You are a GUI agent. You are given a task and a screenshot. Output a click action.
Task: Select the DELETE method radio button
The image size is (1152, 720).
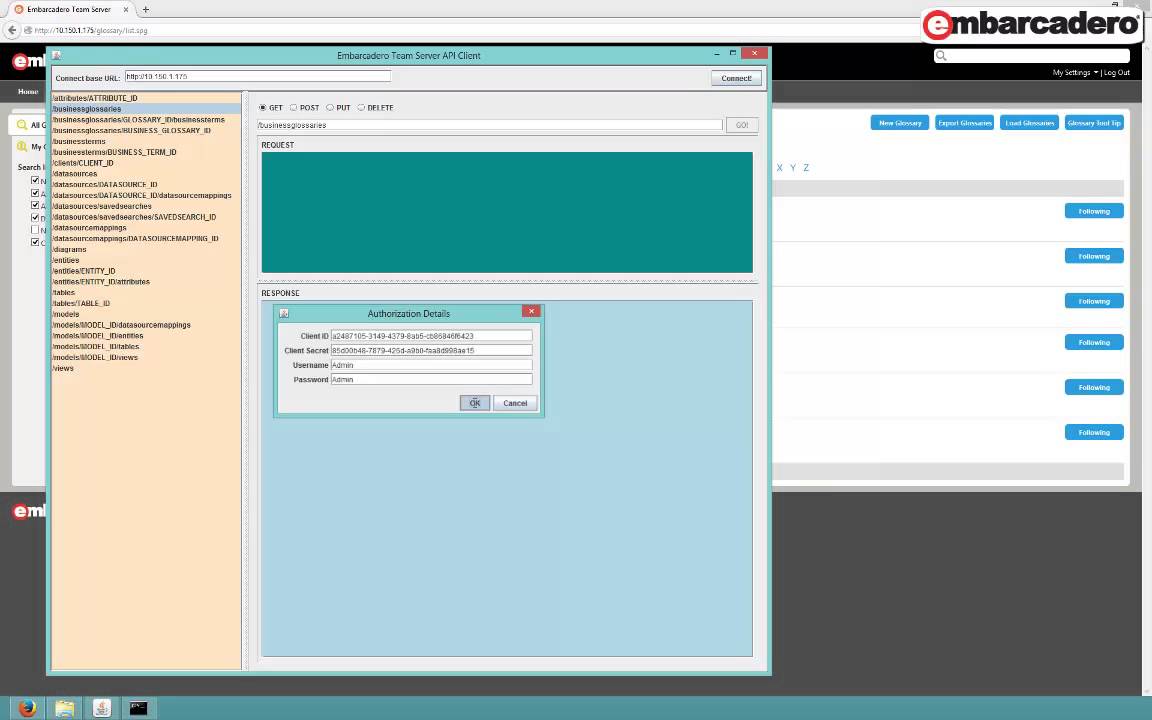click(x=361, y=108)
